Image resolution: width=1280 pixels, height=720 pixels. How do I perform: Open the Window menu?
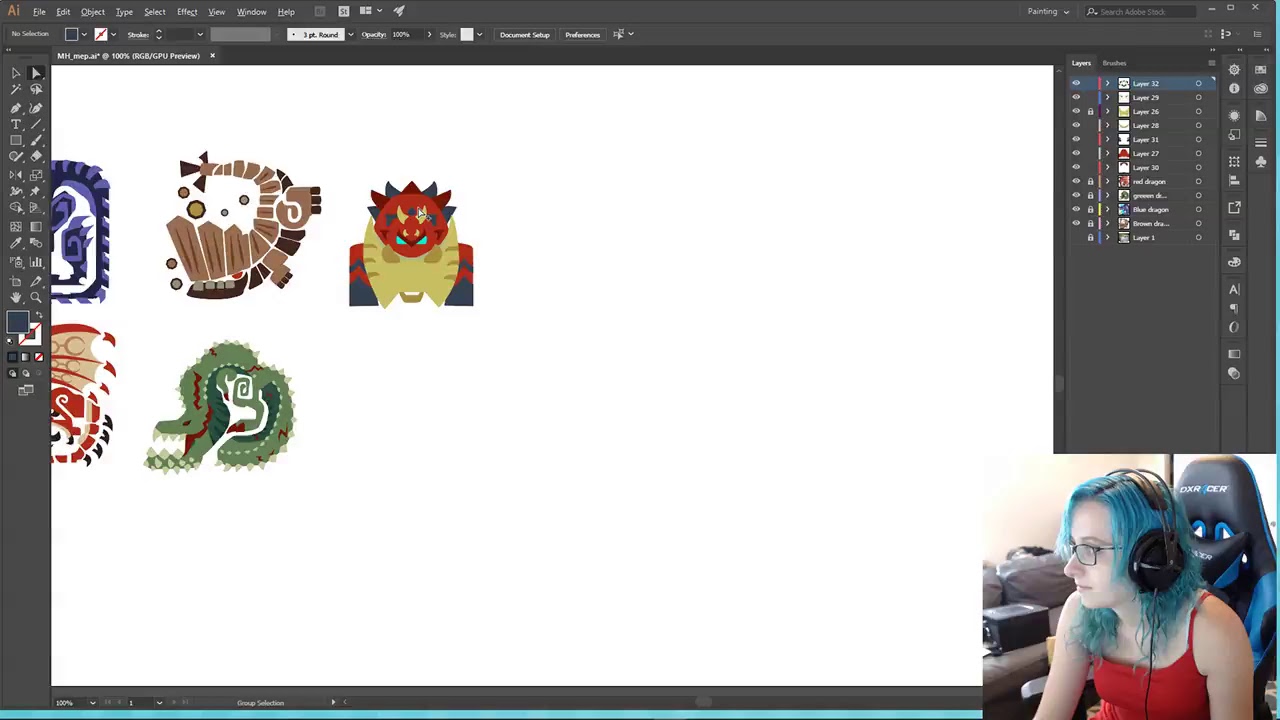[x=251, y=11]
